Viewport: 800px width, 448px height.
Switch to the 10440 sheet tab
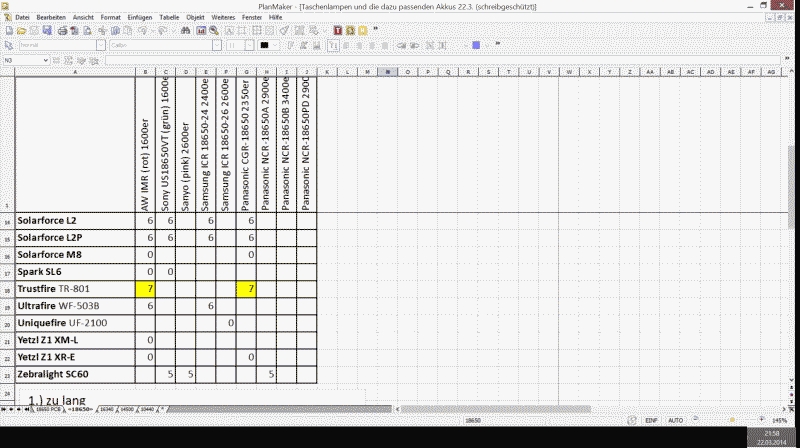[147, 409]
